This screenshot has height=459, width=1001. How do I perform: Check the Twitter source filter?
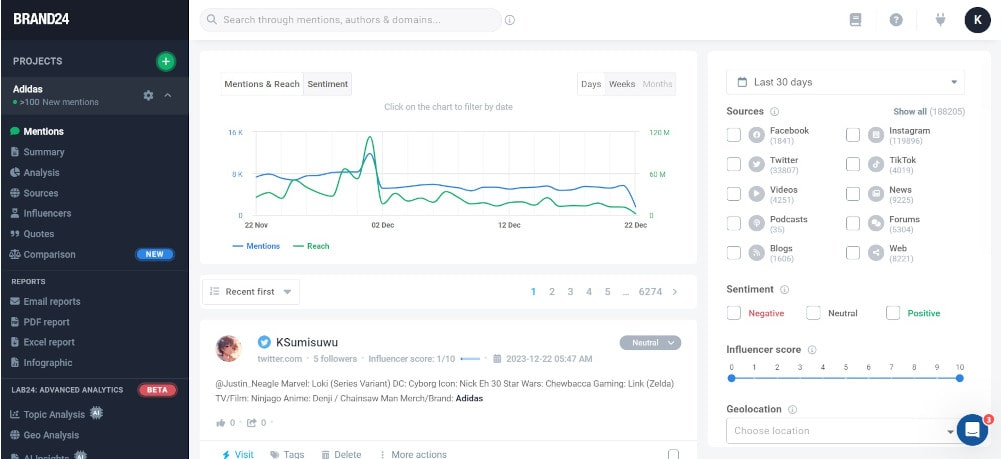[734, 164]
